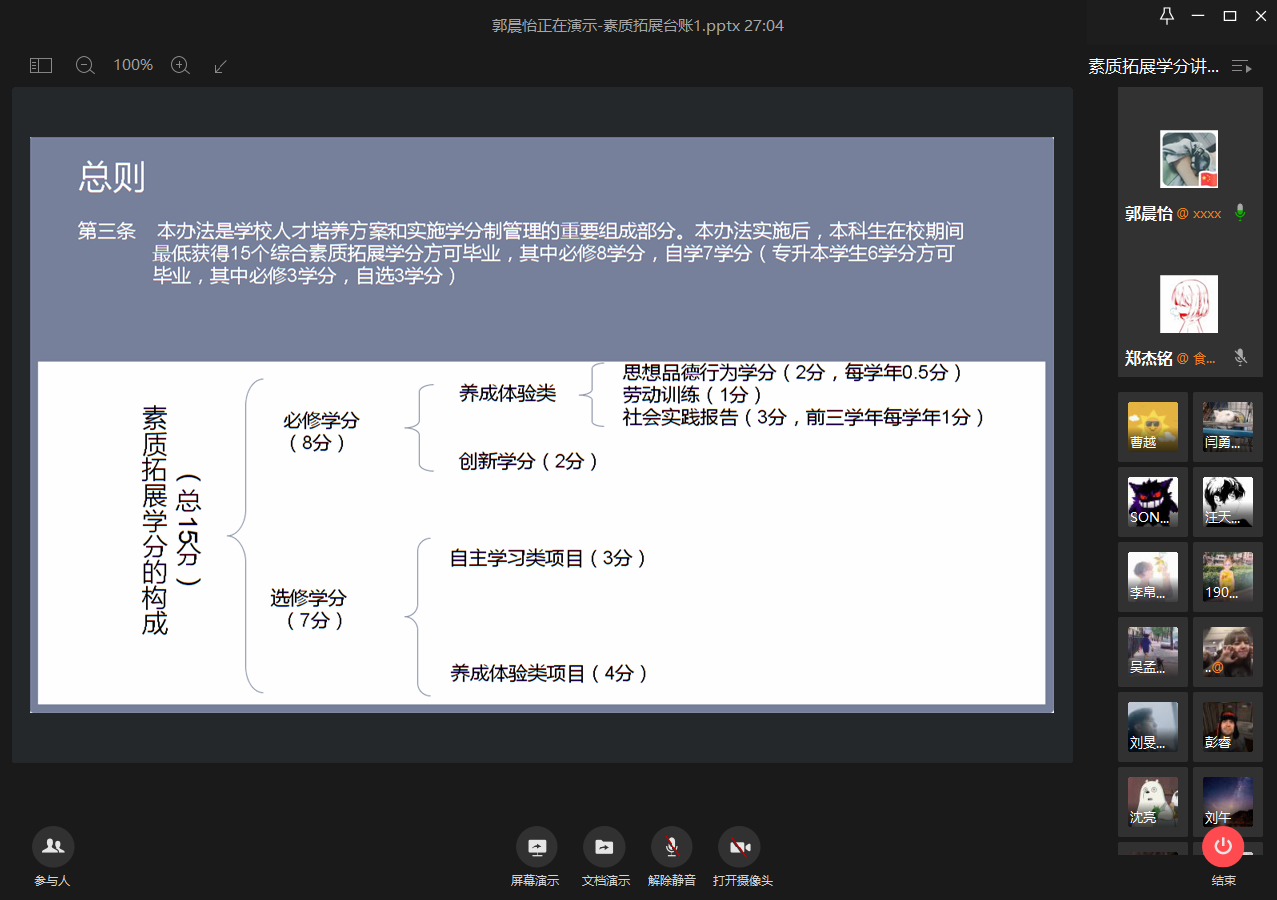
Task: Click the collapse arrow icon beside zoom
Action: coord(221,66)
